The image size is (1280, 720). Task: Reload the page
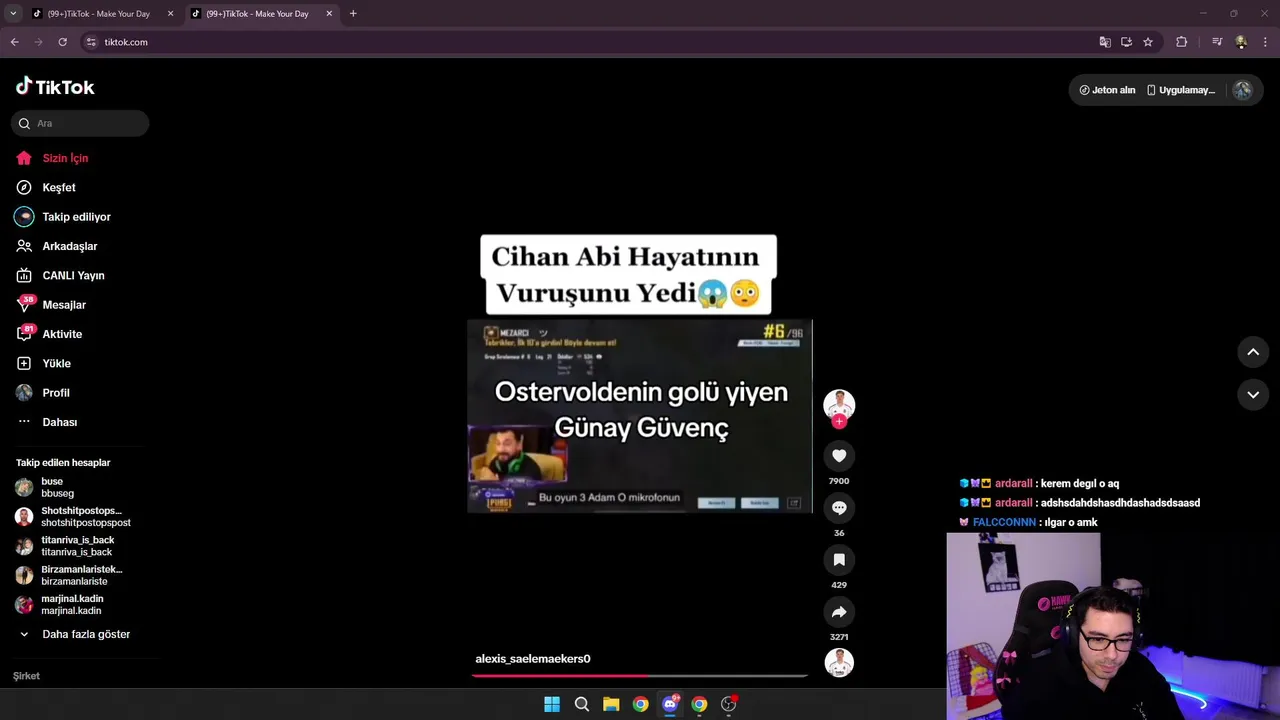pyautogui.click(x=62, y=42)
